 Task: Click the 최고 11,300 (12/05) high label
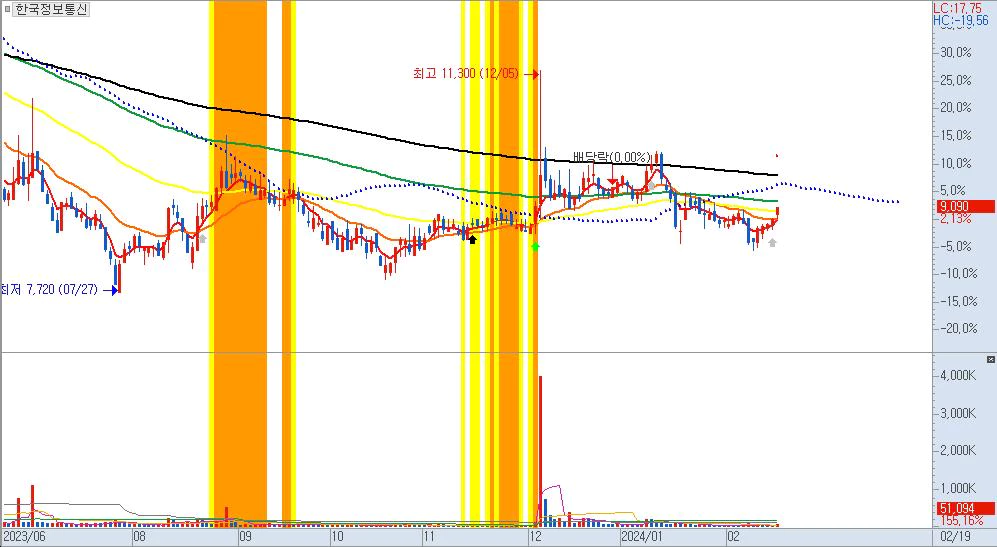coord(465,74)
